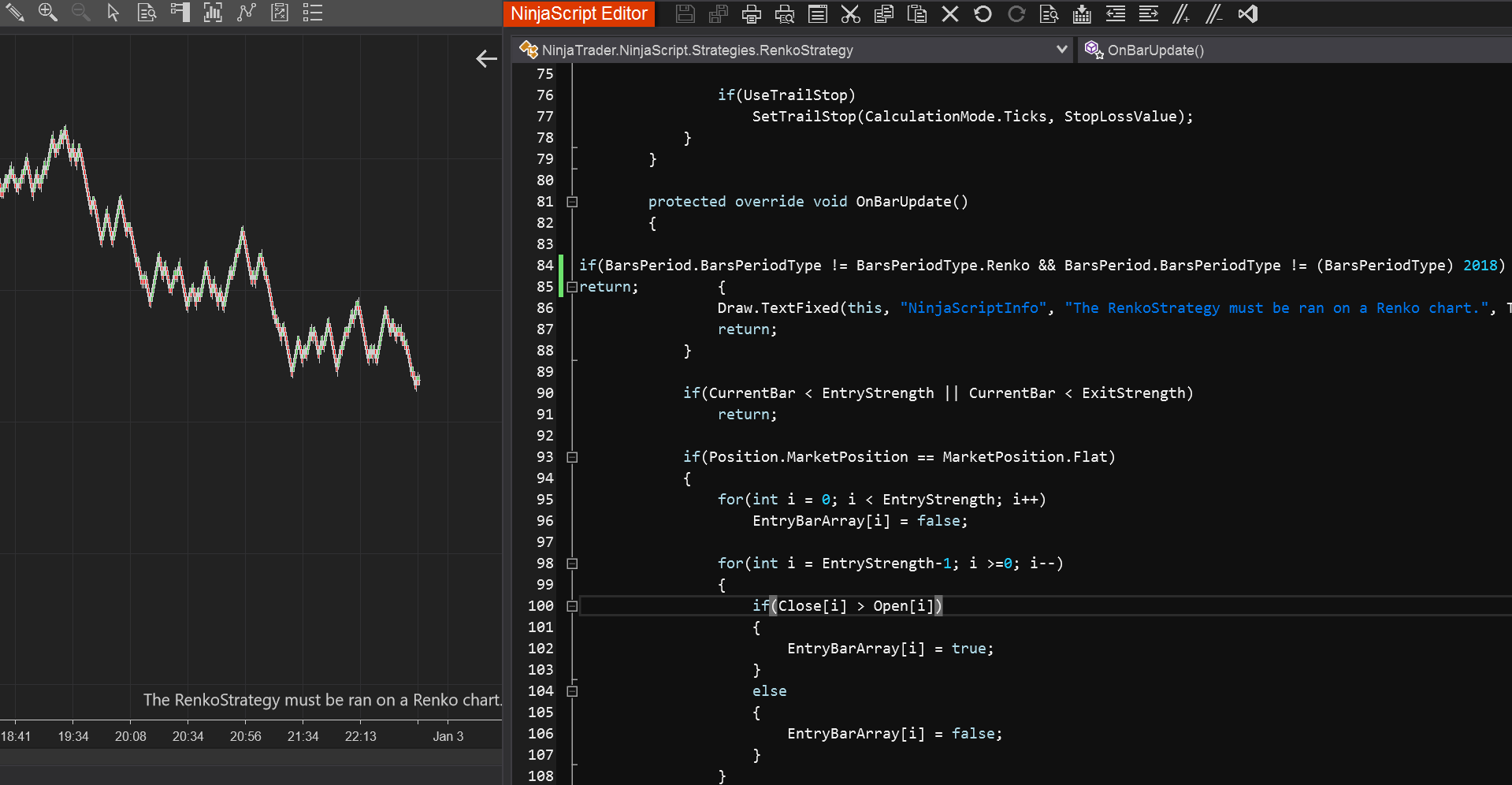Click the Compile icon in editor toolbar
Image resolution: width=1512 pixels, height=785 pixels.
(1082, 14)
